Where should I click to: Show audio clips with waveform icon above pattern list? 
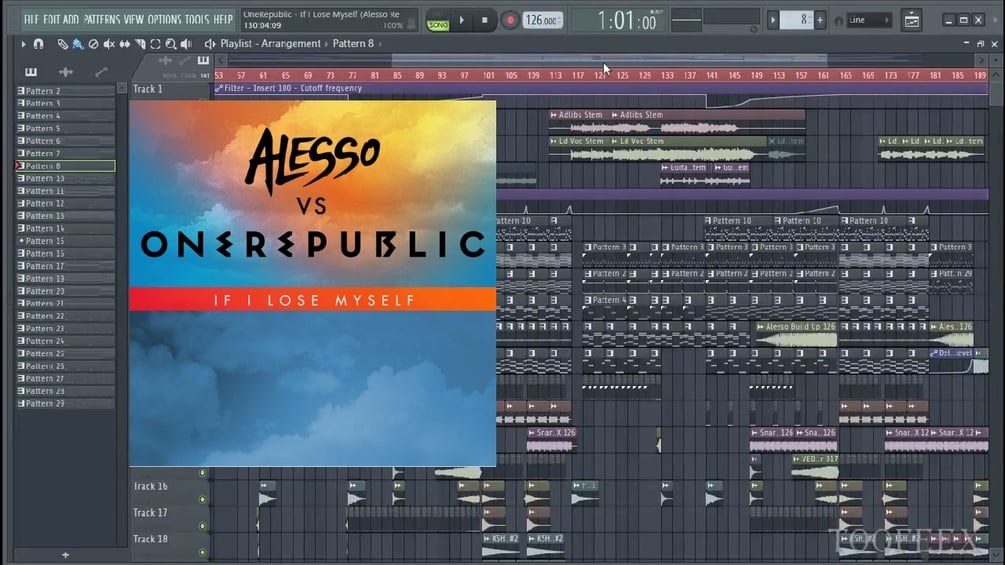[x=65, y=72]
